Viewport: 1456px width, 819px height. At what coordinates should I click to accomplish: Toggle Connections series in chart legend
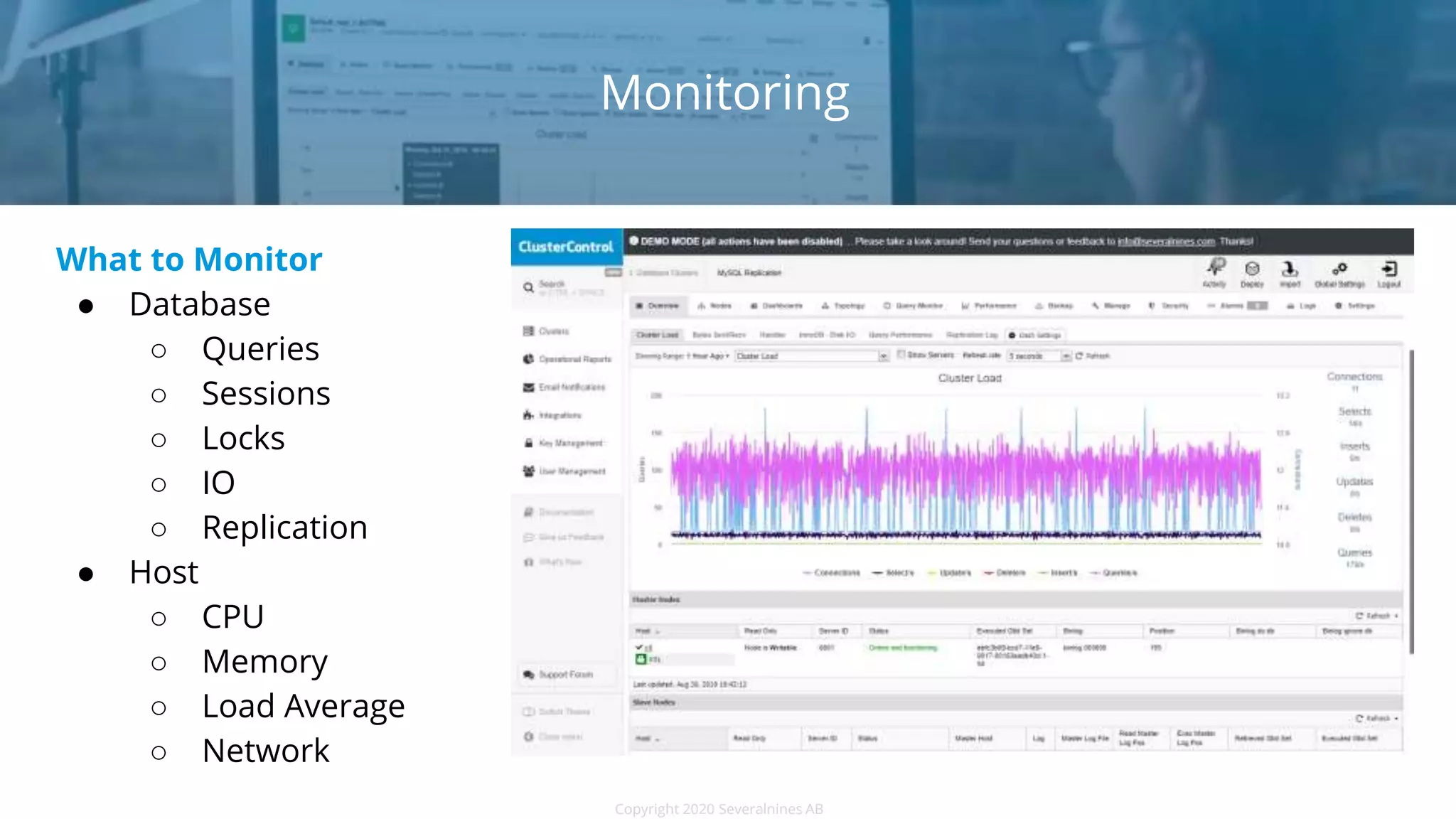[831, 573]
